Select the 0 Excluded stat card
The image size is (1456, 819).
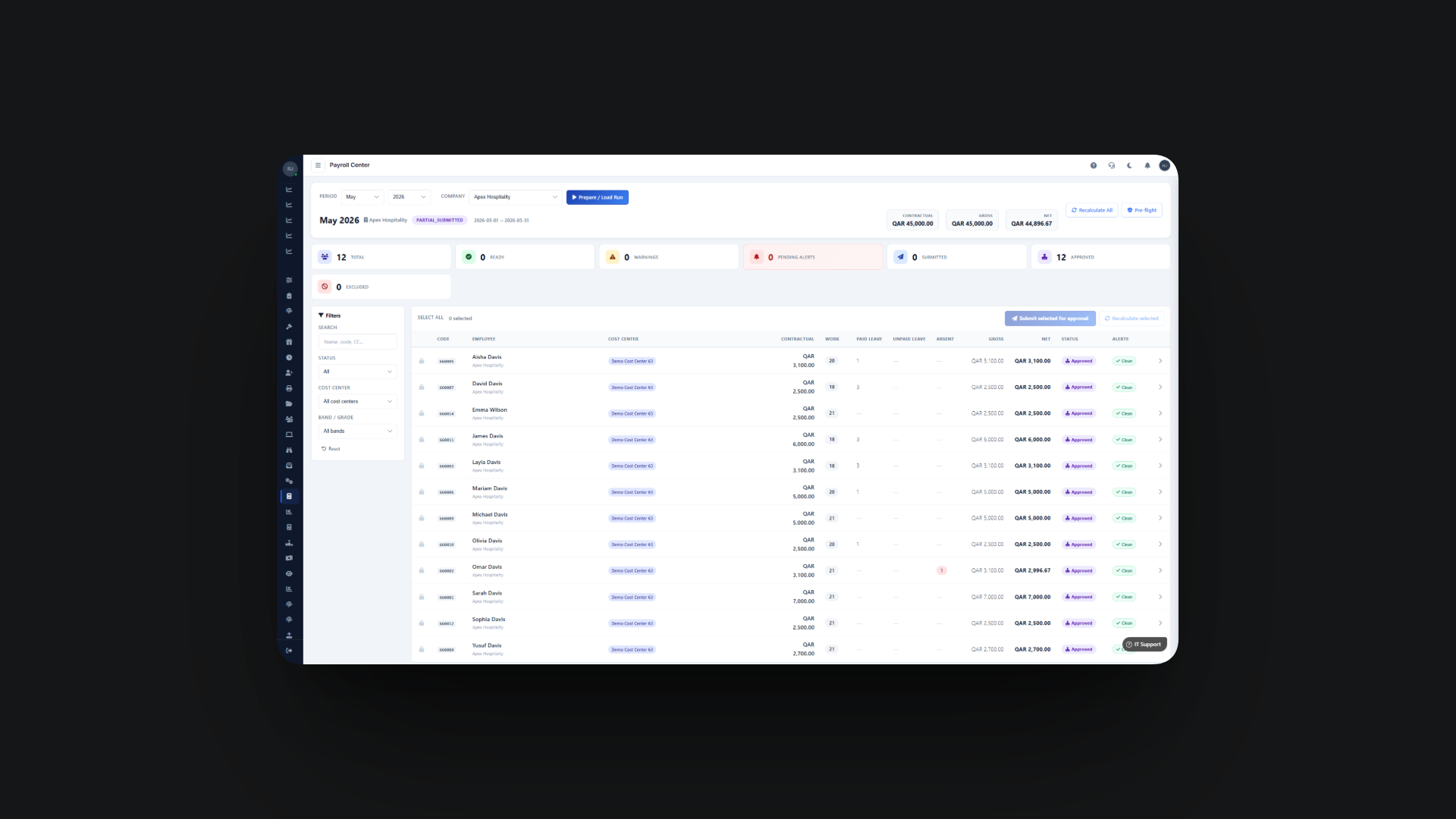point(381,287)
